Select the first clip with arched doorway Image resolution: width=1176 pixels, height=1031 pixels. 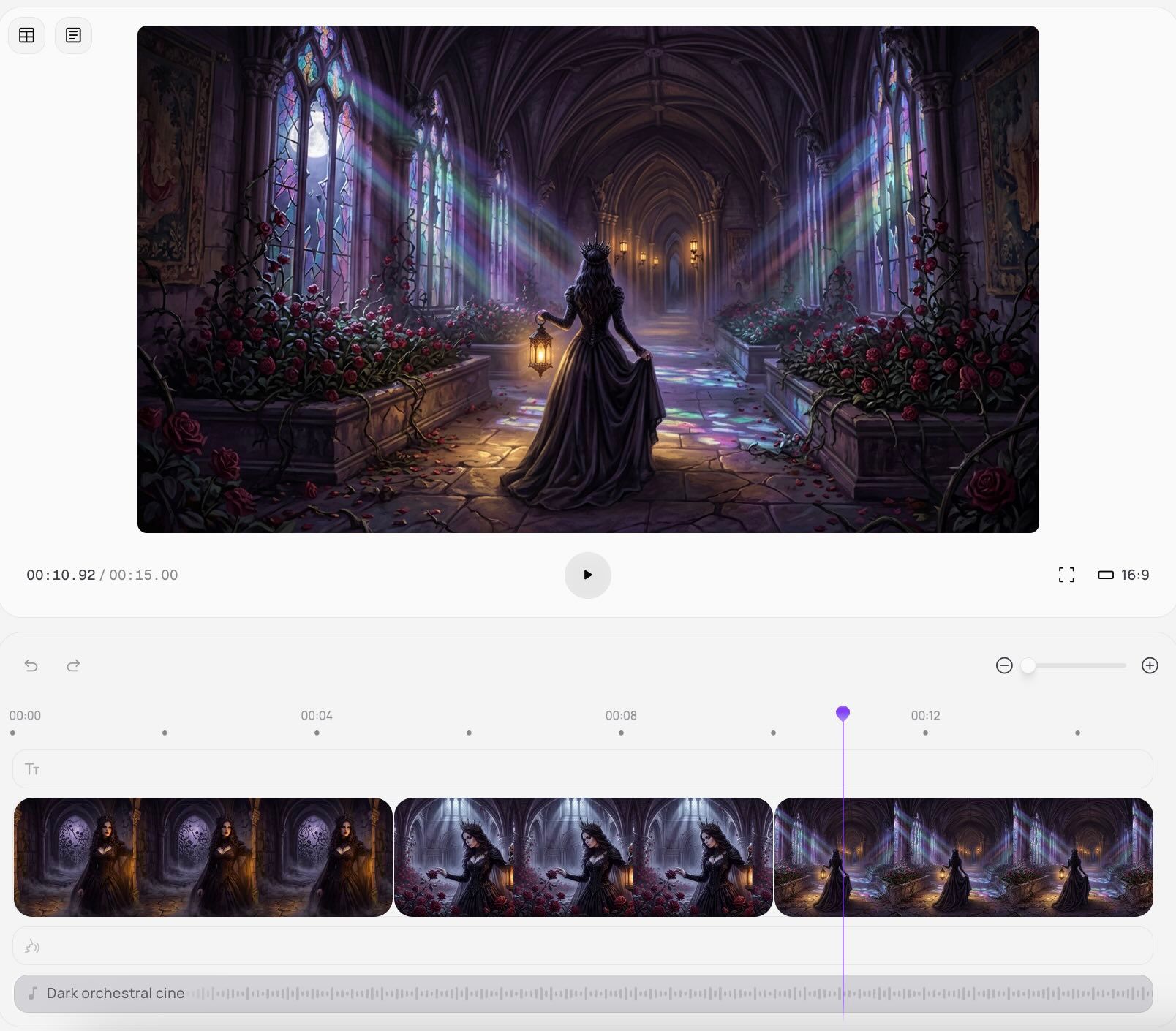(203, 857)
